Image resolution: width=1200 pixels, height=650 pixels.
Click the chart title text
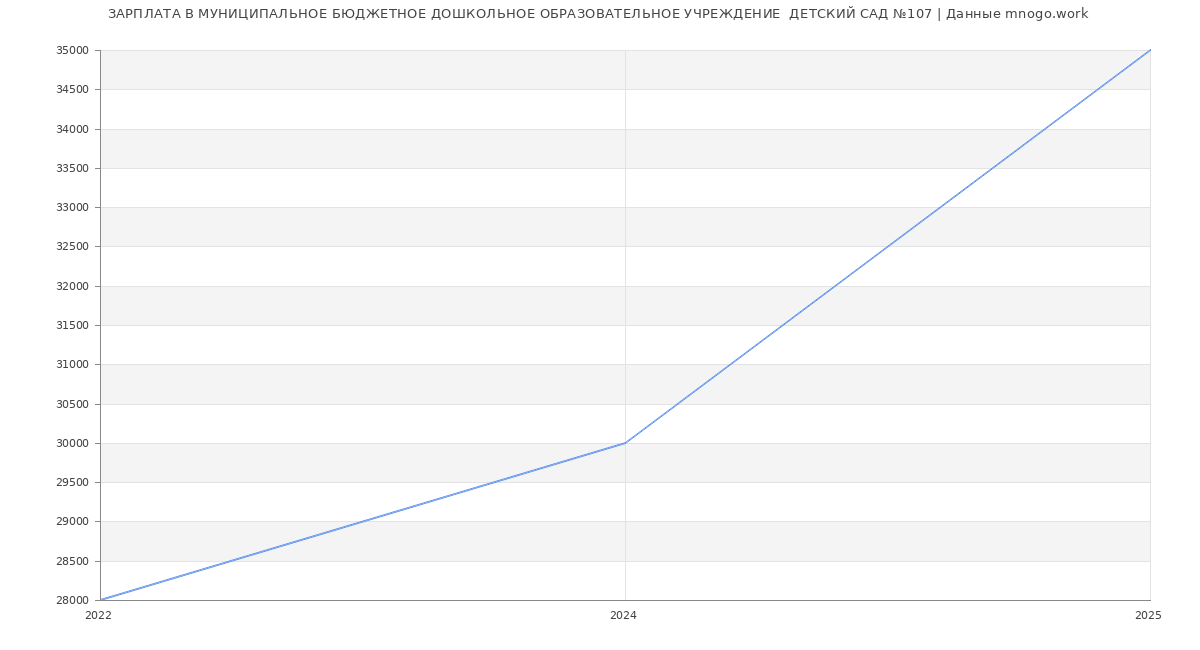(598, 14)
